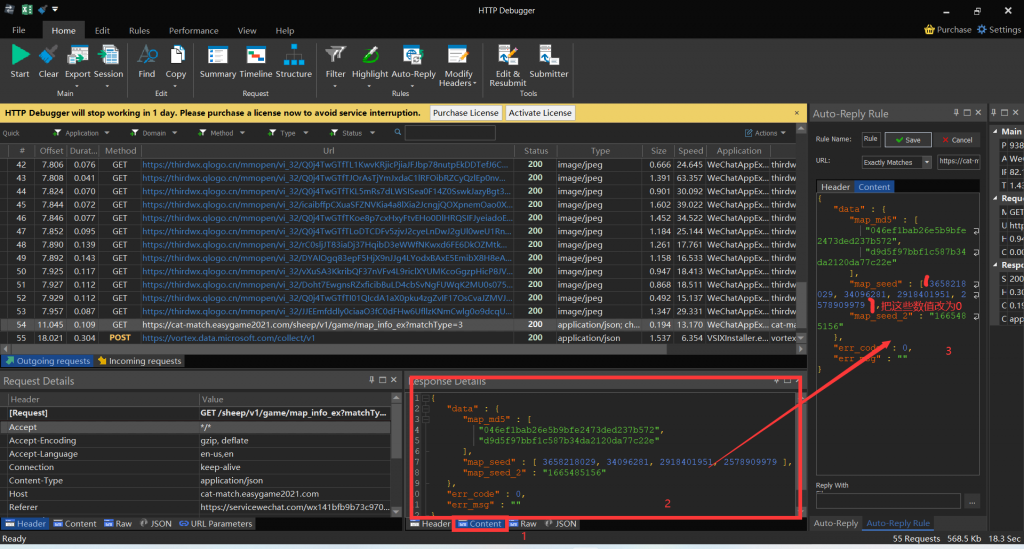This screenshot has width=1024, height=549.
Task: Toggle the Domain quick filter
Action: coord(153,133)
